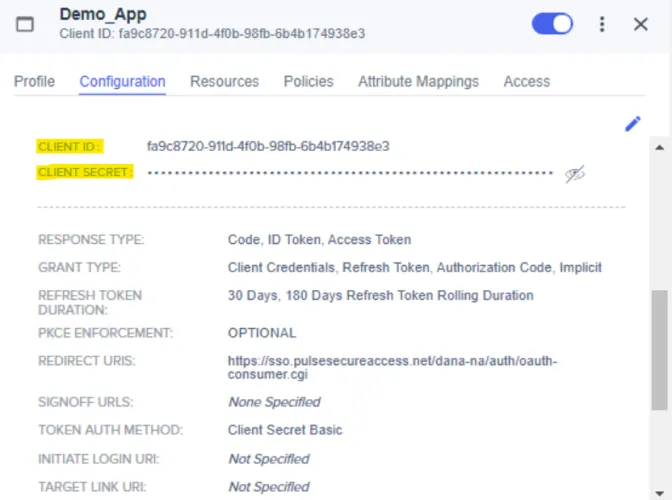Click the TOKEN AUTH METHOD label
This screenshot has height=500, width=672.
pyautogui.click(x=111, y=430)
